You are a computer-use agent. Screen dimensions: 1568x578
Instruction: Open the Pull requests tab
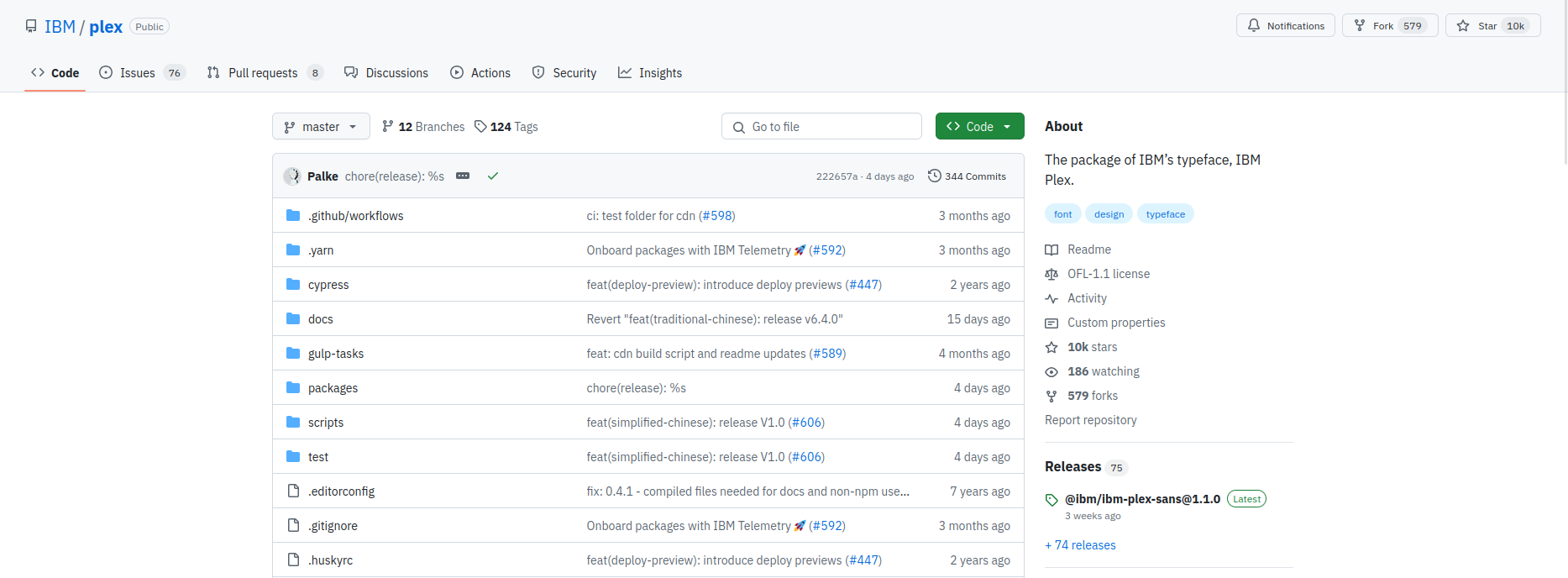pyautogui.click(x=265, y=73)
